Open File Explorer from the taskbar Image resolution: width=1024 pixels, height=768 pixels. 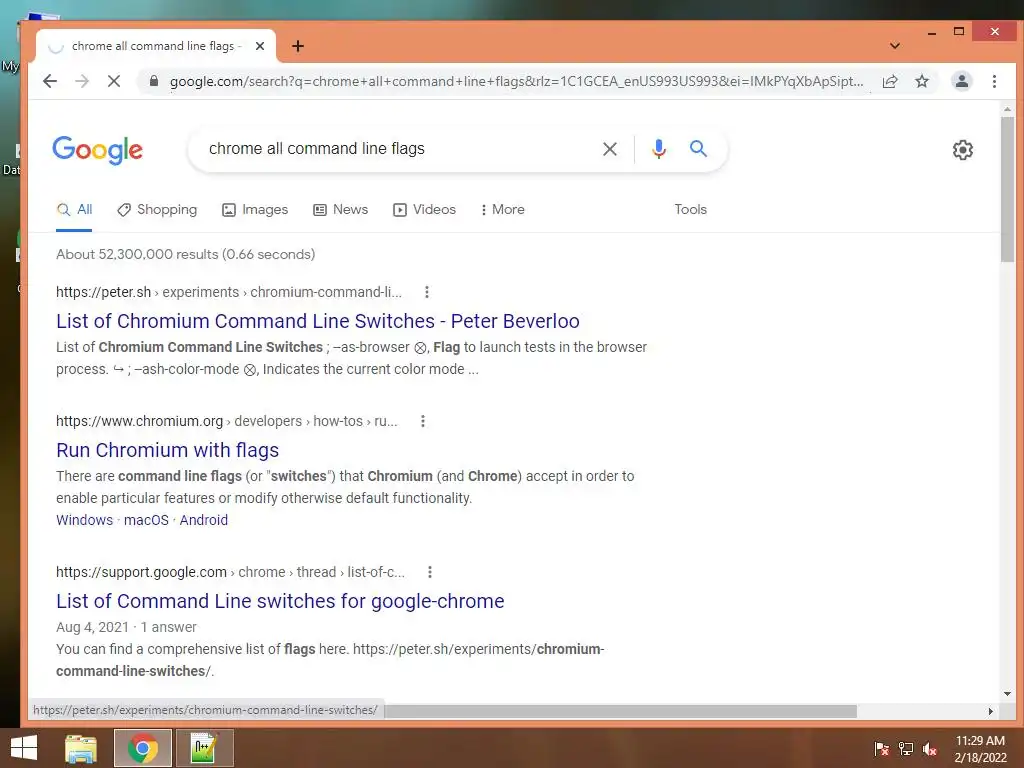pos(81,748)
